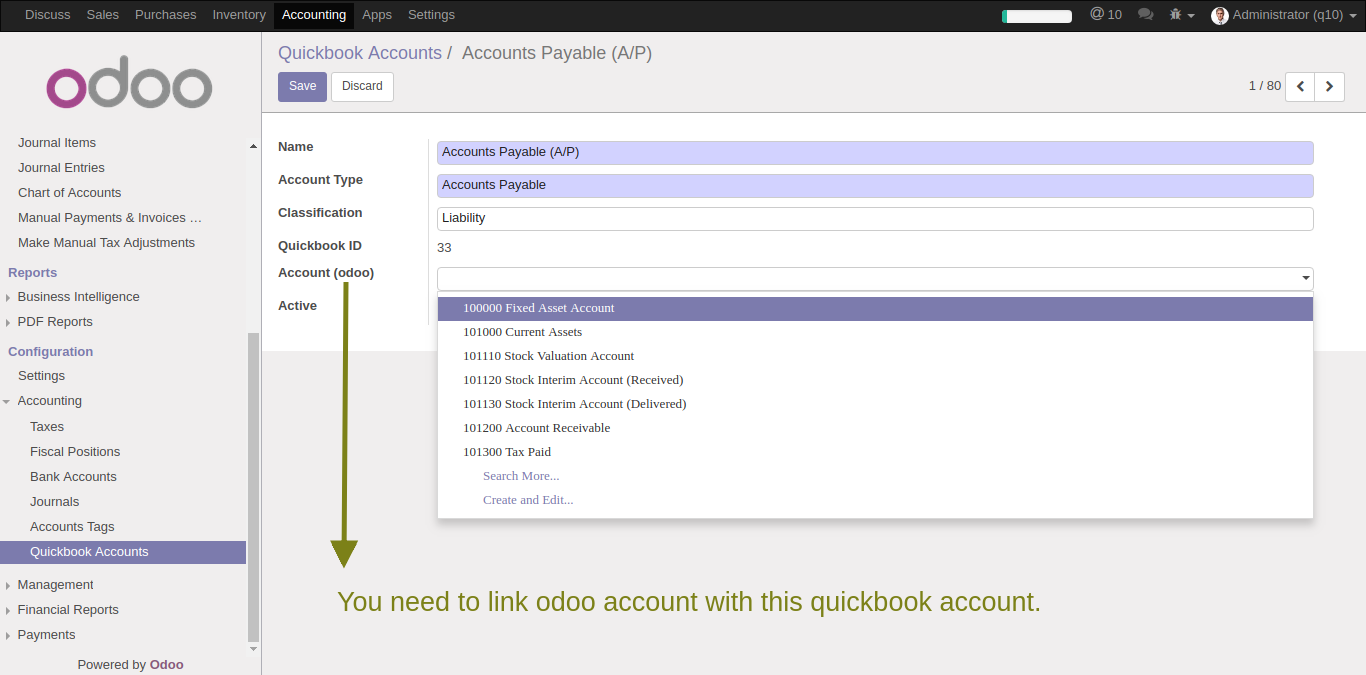Open Journal Items in sidebar
The height and width of the screenshot is (675, 1366).
pos(57,143)
